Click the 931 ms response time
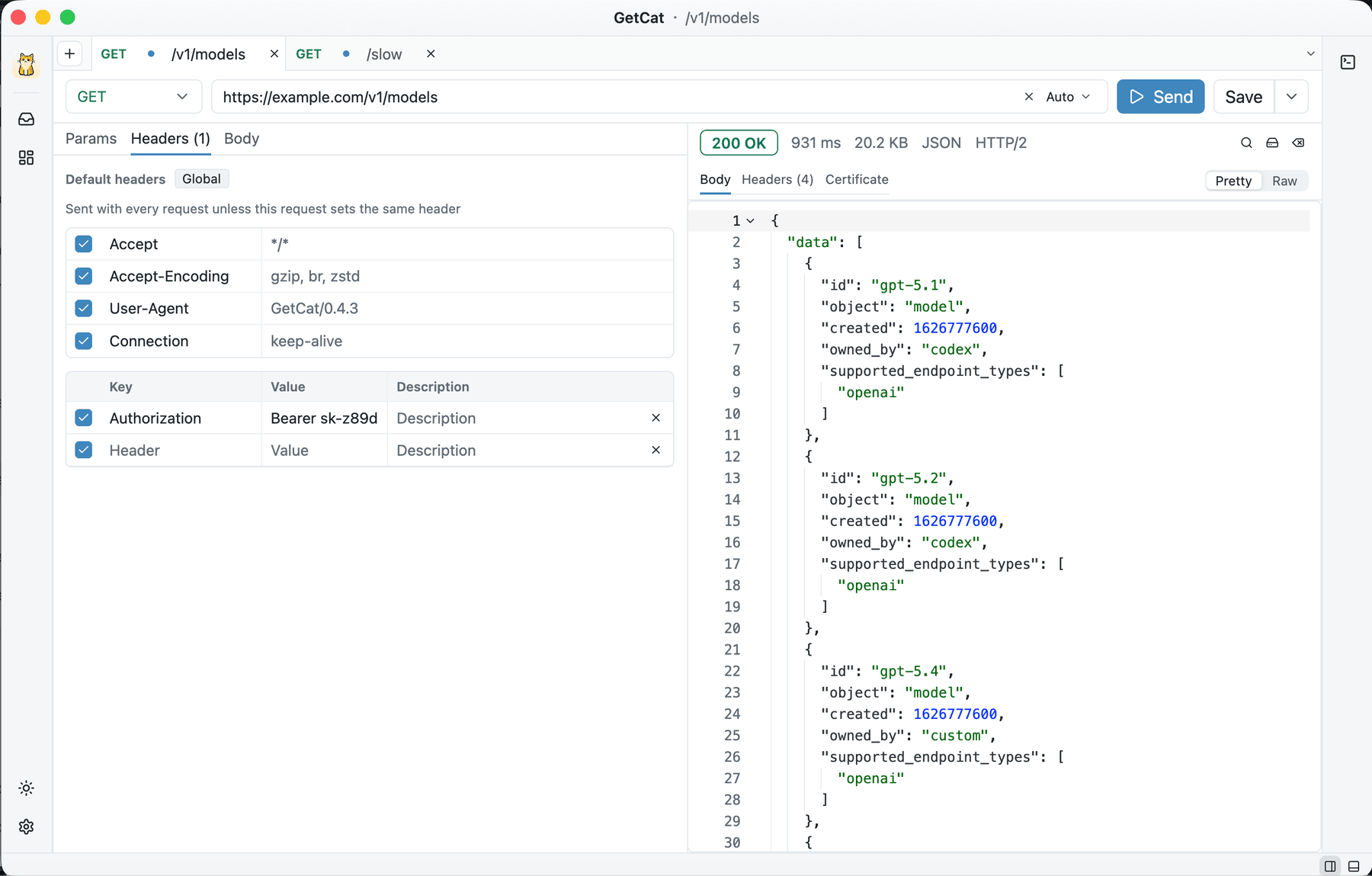This screenshot has width=1372, height=876. pyautogui.click(x=816, y=143)
